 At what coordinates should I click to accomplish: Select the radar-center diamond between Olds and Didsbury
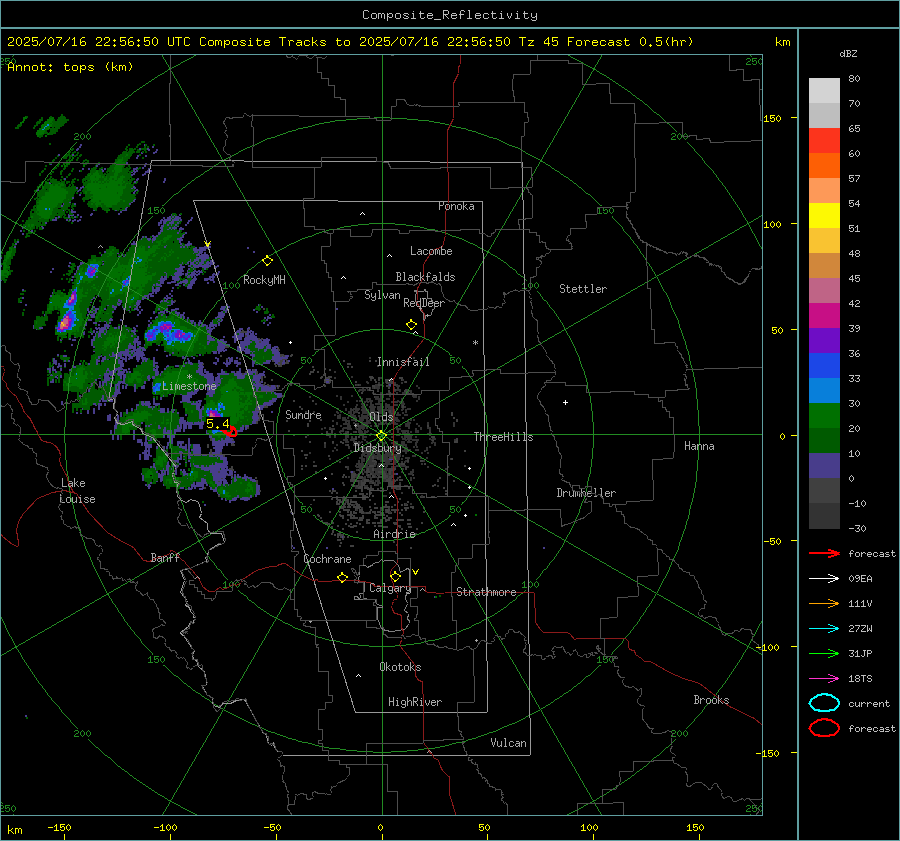[x=381, y=436]
